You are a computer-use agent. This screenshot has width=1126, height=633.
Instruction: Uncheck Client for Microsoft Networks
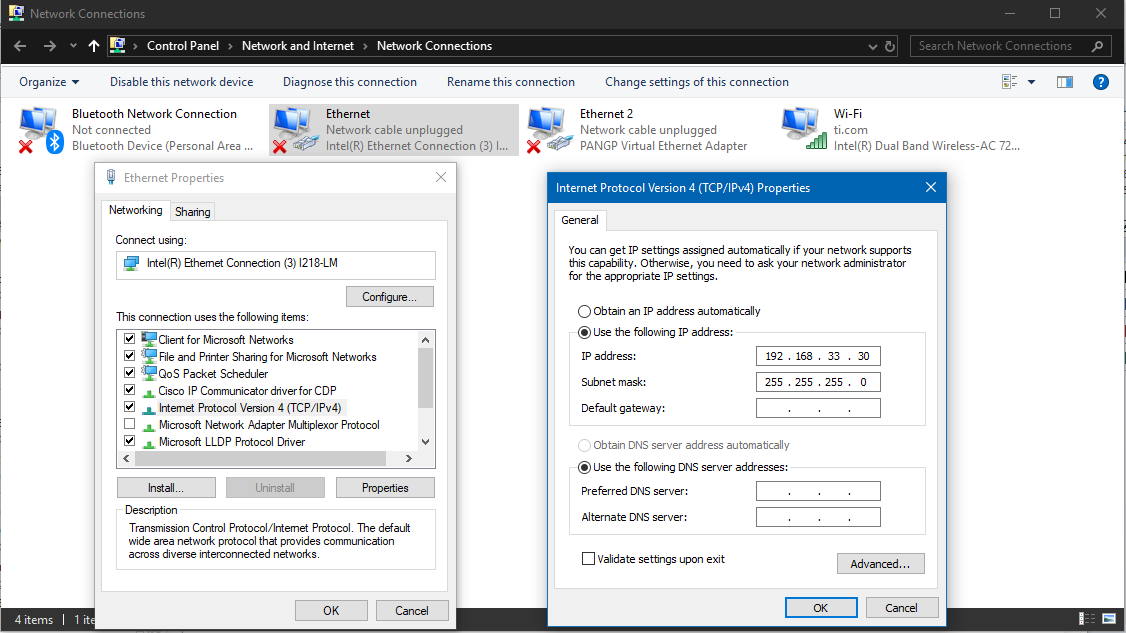pyautogui.click(x=129, y=338)
